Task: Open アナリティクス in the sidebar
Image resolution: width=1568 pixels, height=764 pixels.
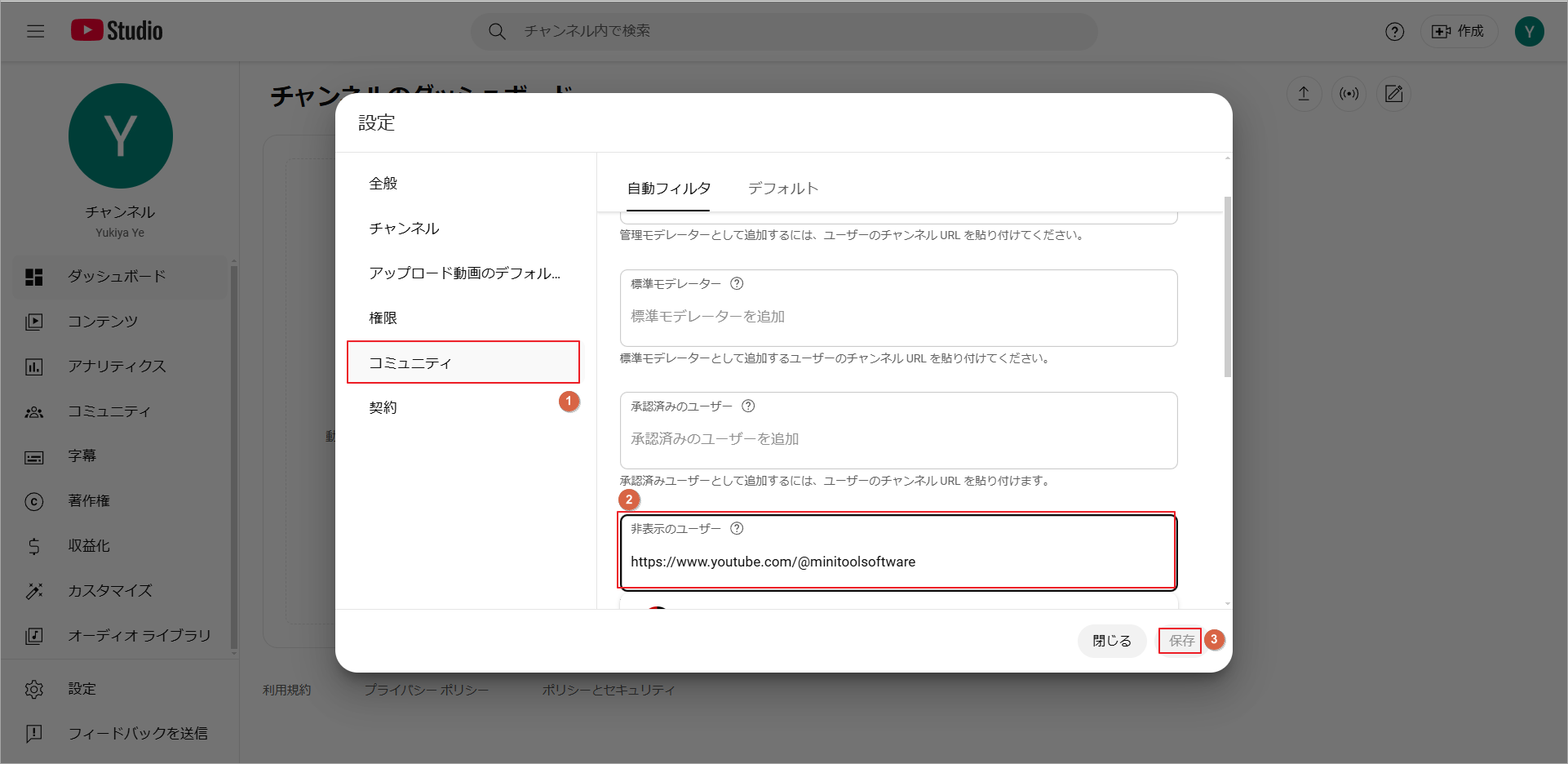Action: (x=121, y=366)
